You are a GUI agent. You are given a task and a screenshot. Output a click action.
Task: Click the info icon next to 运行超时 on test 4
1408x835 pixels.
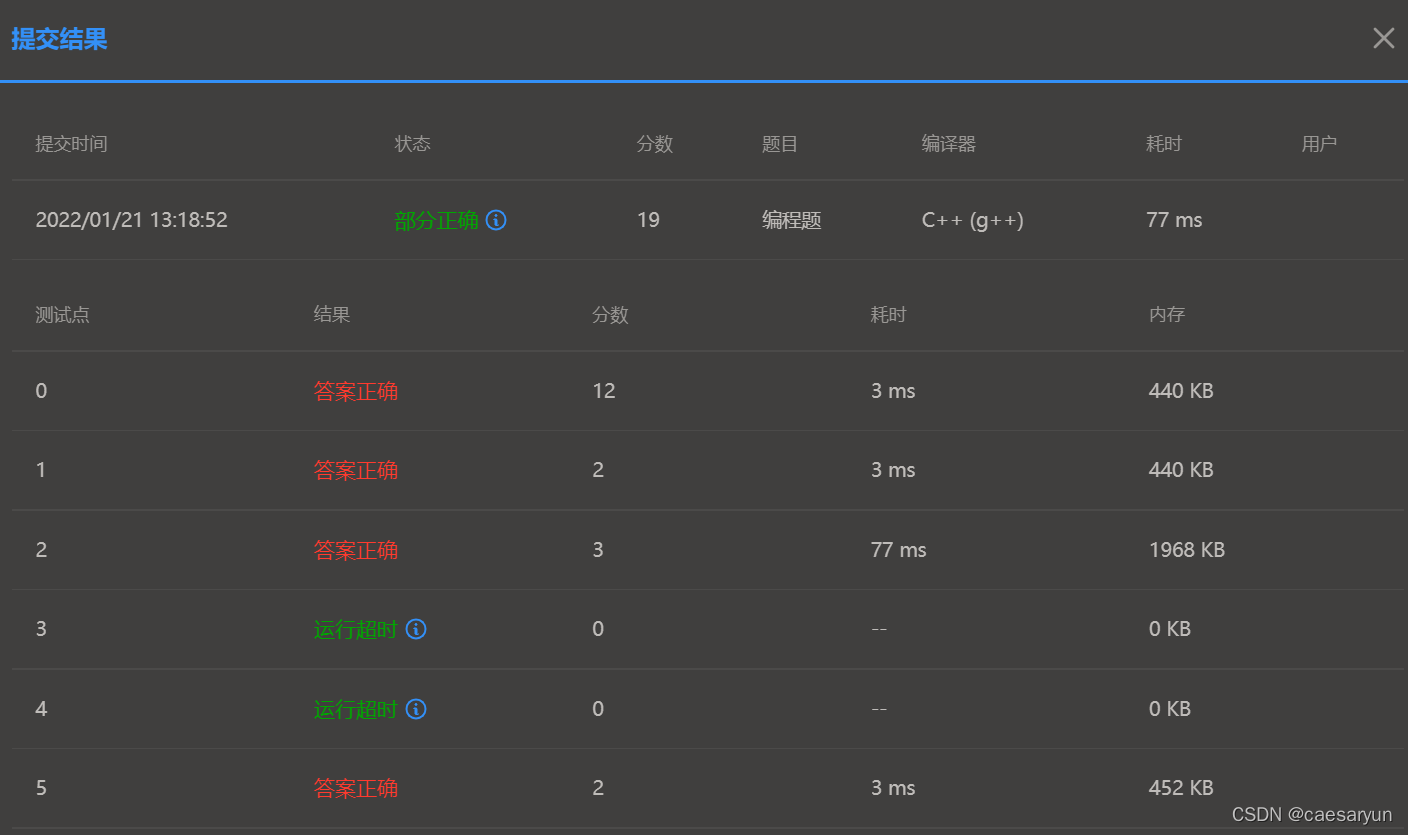tap(416, 709)
